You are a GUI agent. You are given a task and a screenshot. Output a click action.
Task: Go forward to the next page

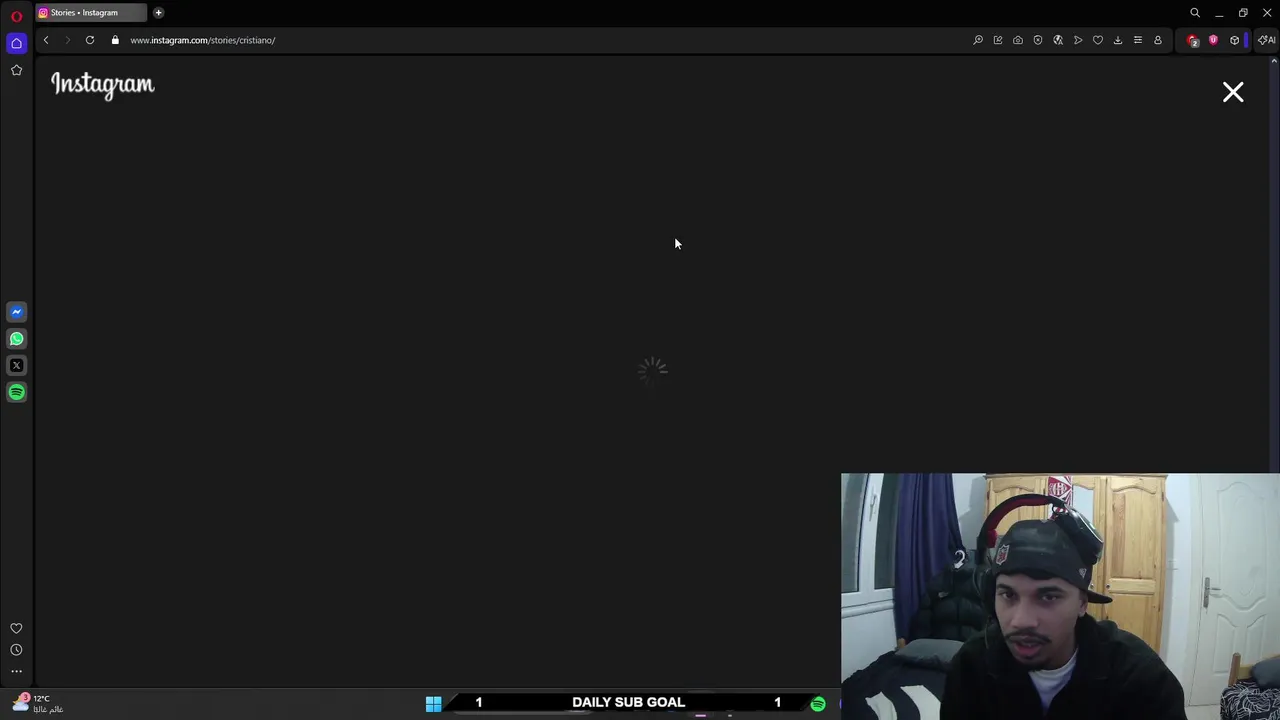pyautogui.click(x=68, y=40)
